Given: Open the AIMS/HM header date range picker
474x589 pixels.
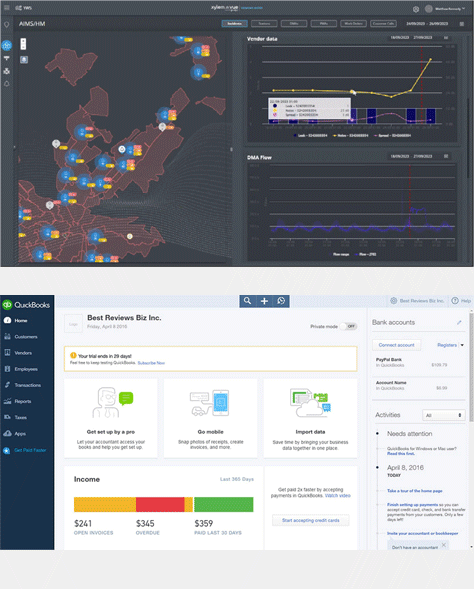Looking at the screenshot, I should (427, 24).
